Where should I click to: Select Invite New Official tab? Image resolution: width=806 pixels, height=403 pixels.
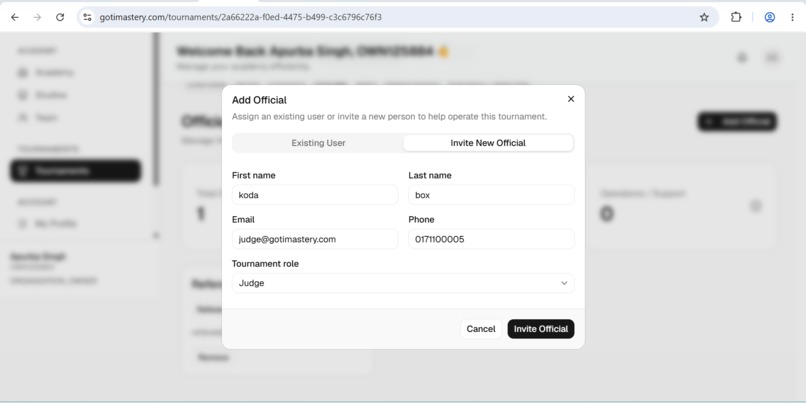488,143
